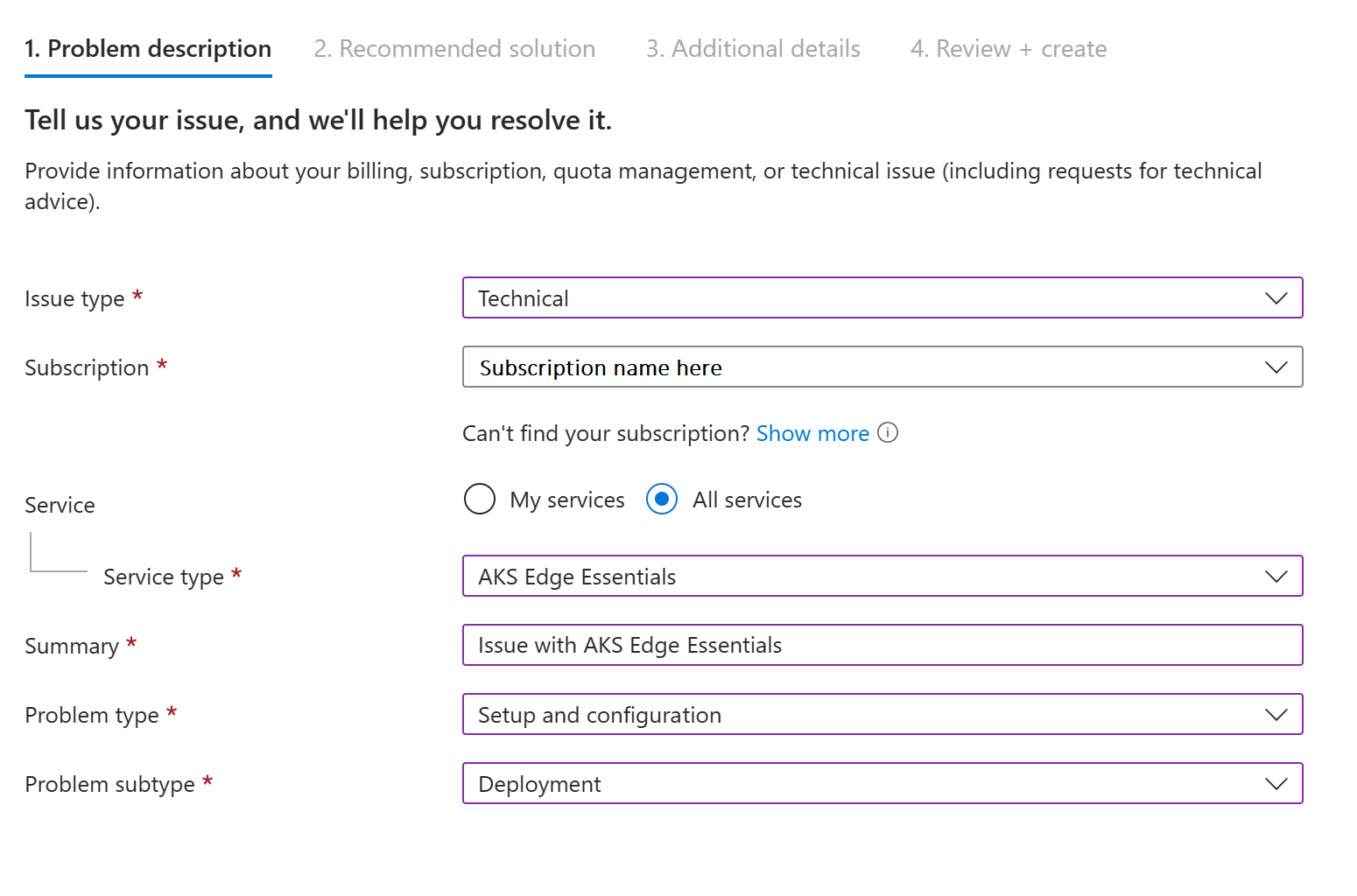Click the My services label text
The width and height of the screenshot is (1357, 896).
[567, 500]
